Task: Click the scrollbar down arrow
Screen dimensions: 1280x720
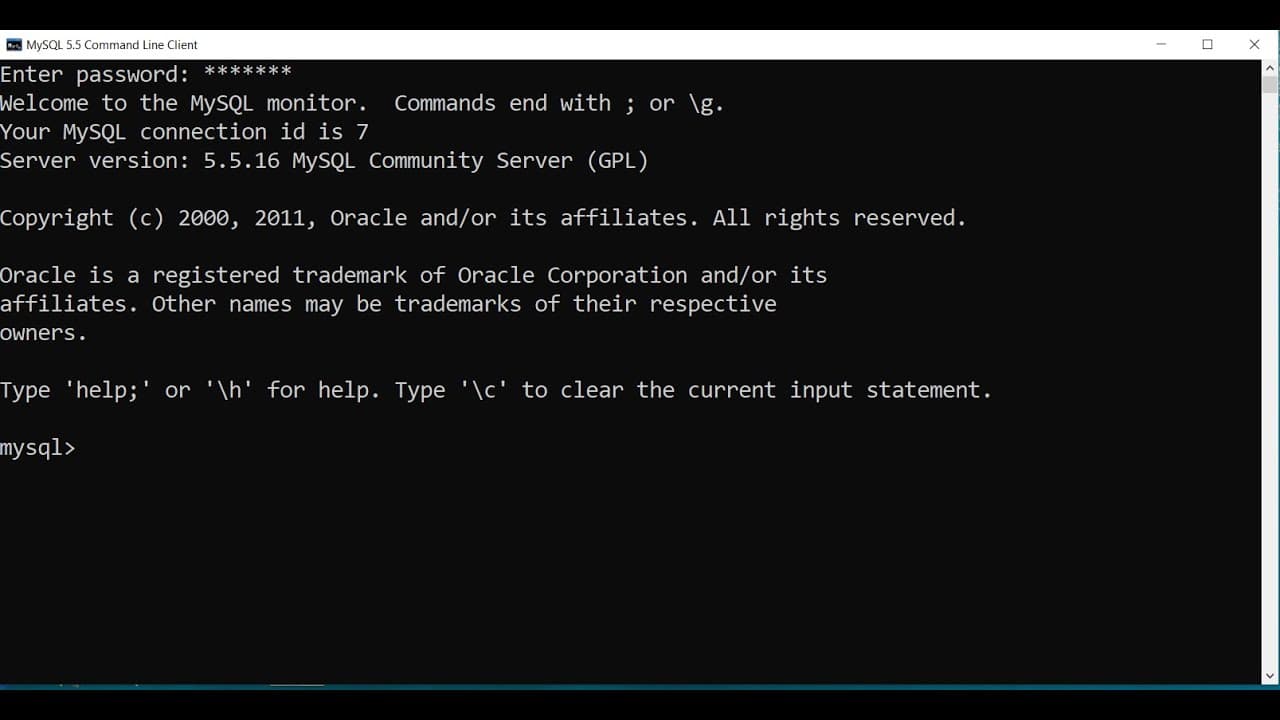Action: (1270, 677)
